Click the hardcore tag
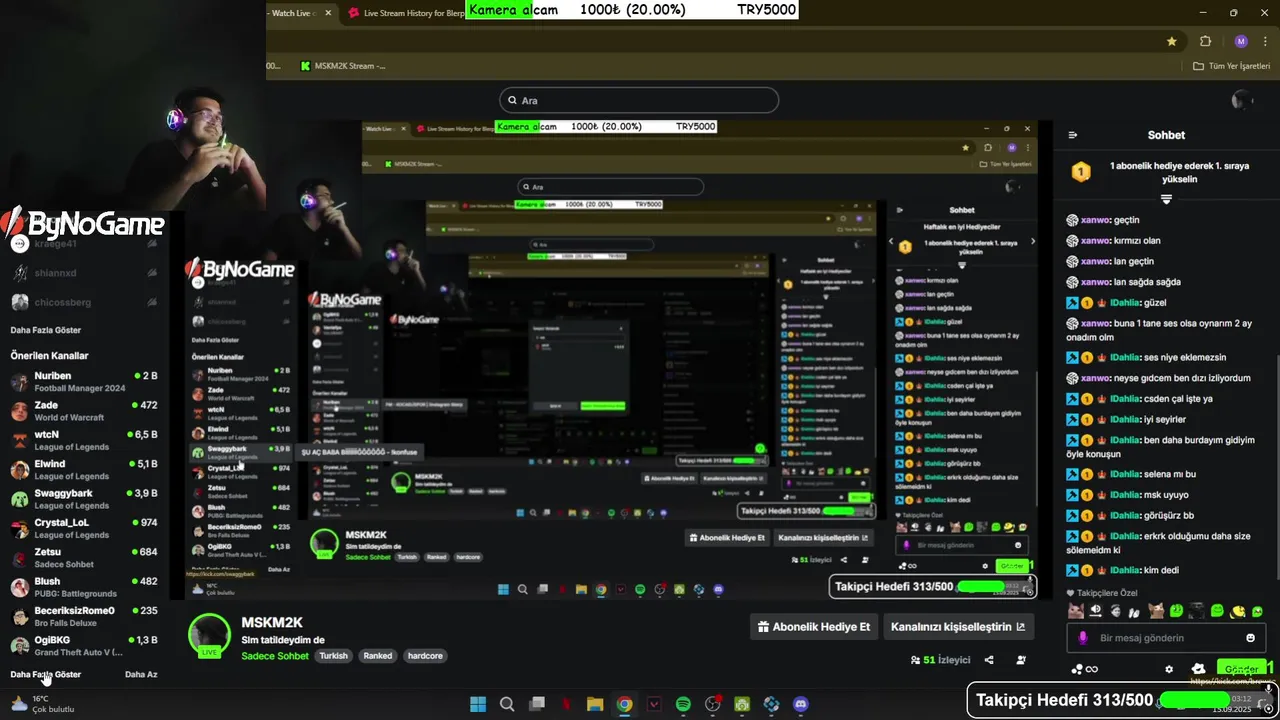This screenshot has width=1280, height=720. [425, 656]
